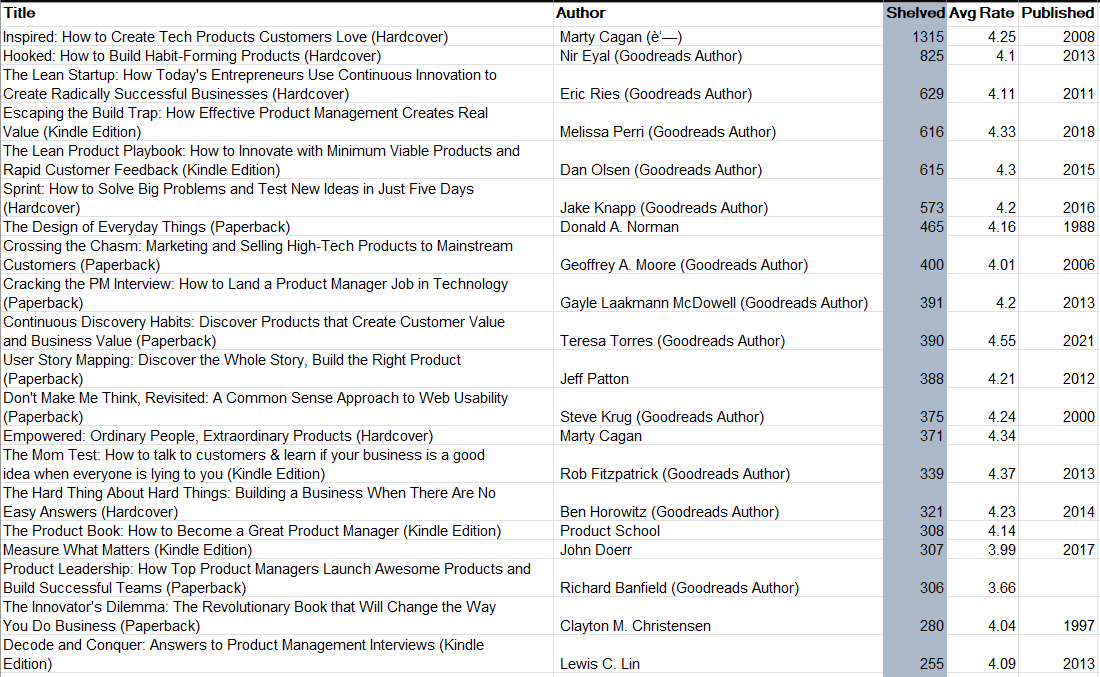Viewport: 1100px width, 677px height.
Task: Select the shelved value 255 cell
Action: pyautogui.click(x=931, y=664)
